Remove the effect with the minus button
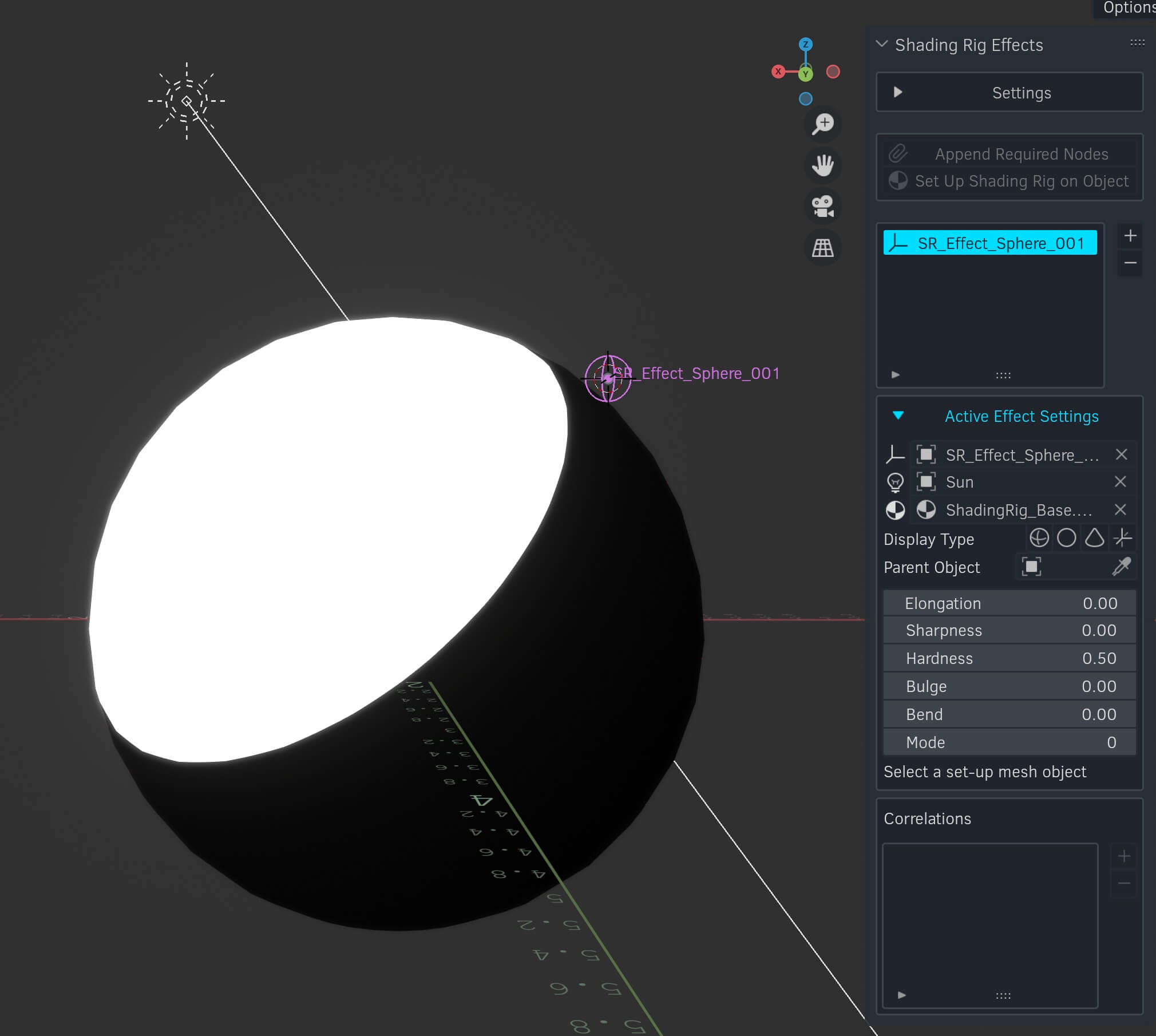 [1130, 263]
